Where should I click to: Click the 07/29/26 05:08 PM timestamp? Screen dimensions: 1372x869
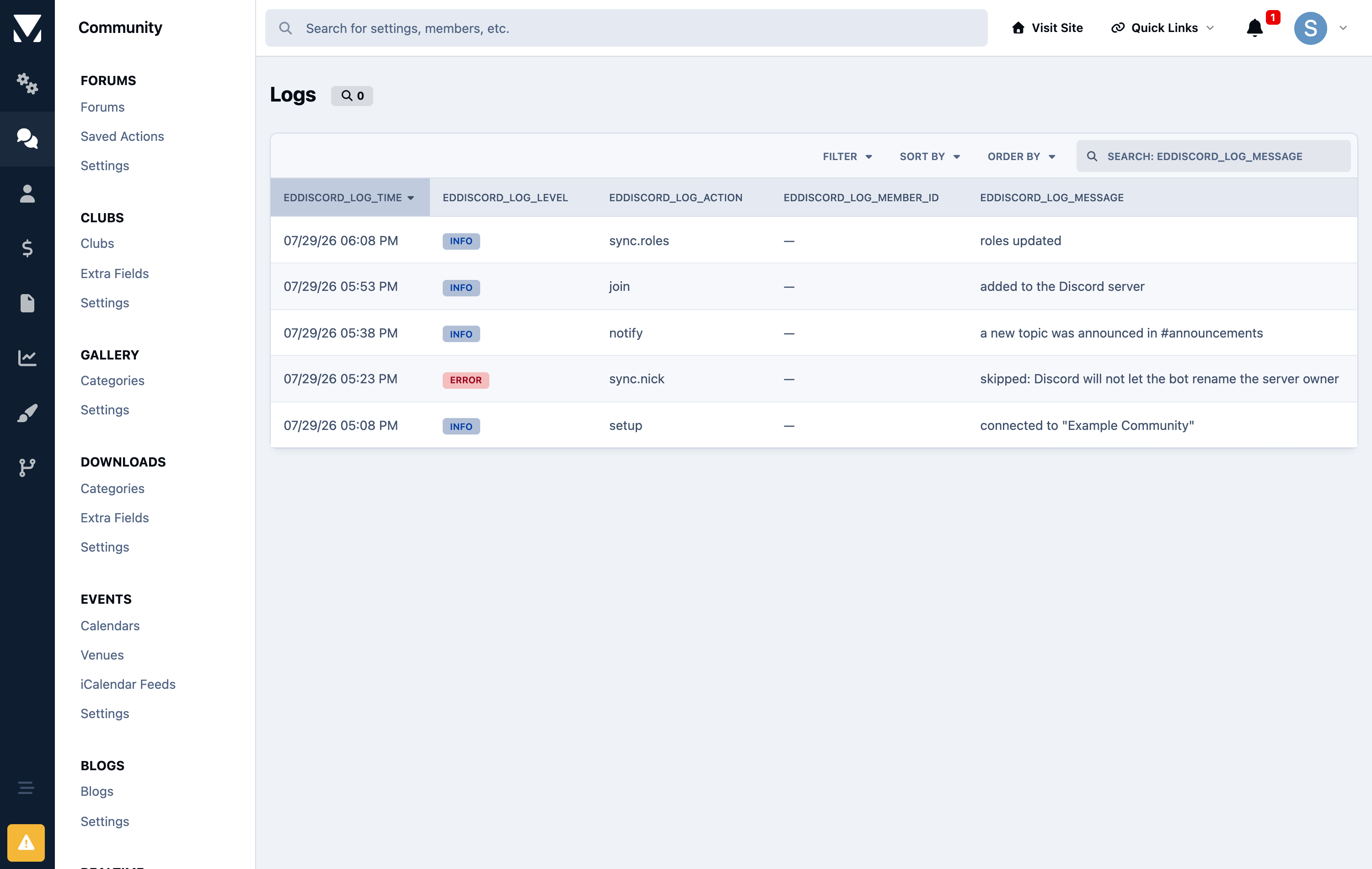coord(341,426)
